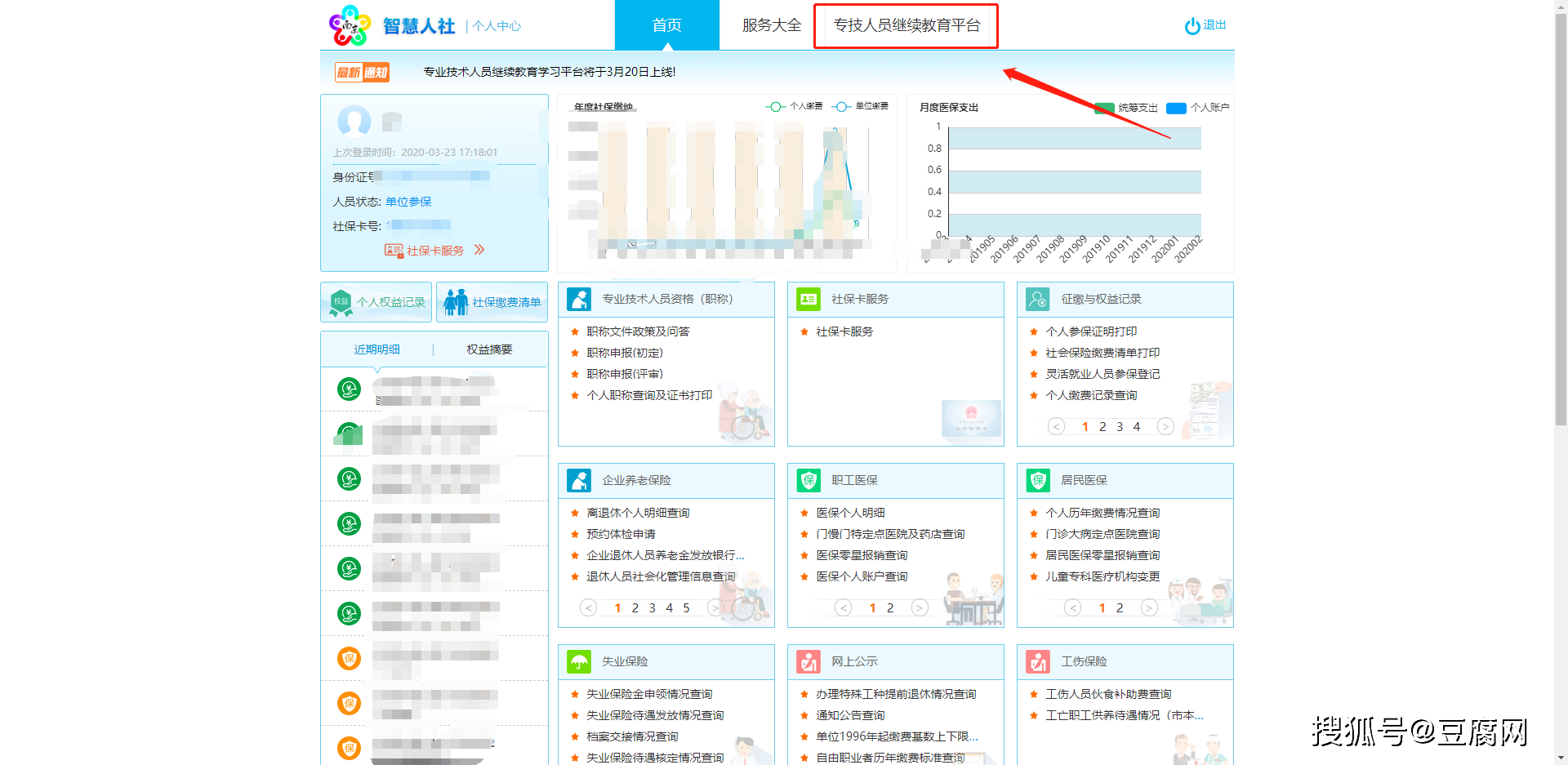Select page 5 in 企业养老保险
This screenshot has height=765, width=1568.
[x=686, y=607]
